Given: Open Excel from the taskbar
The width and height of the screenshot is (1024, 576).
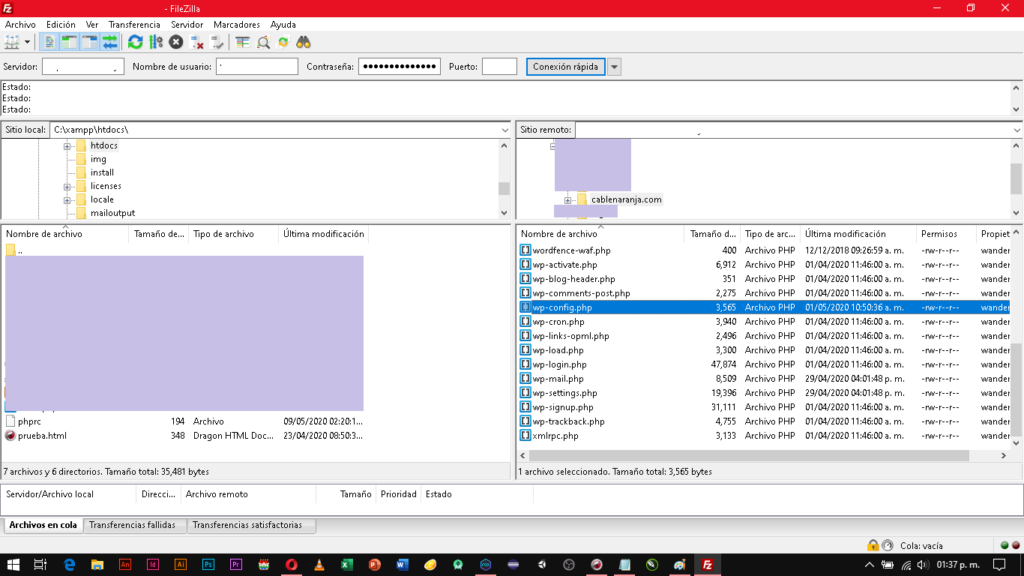Looking at the screenshot, I should coord(347,565).
